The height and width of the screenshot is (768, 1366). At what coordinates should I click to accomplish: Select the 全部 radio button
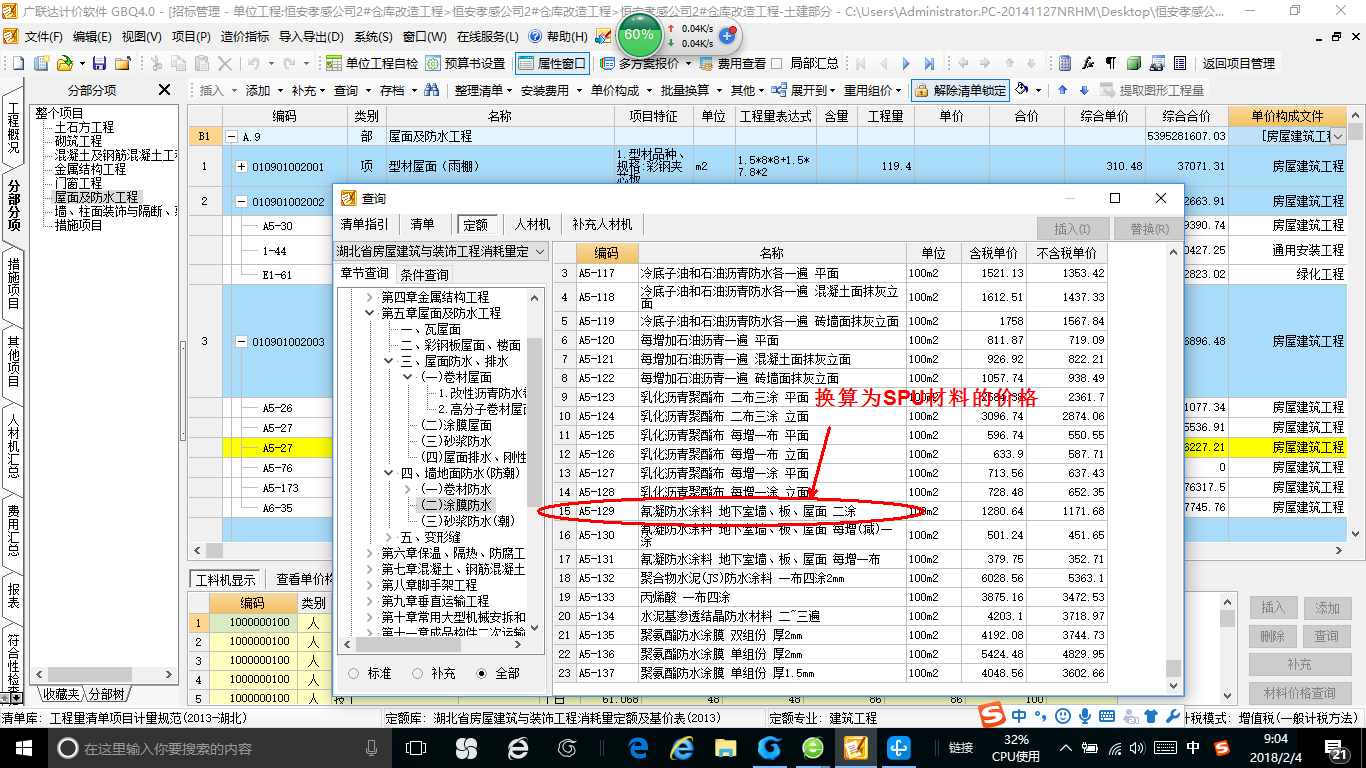tap(482, 674)
